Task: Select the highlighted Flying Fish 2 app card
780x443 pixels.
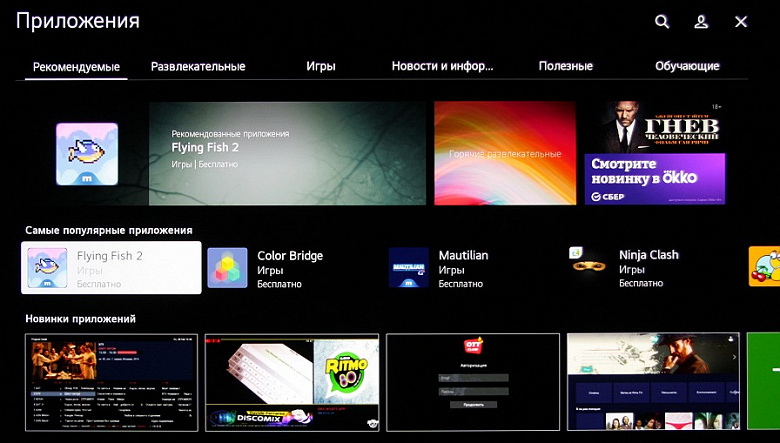Action: click(111, 267)
